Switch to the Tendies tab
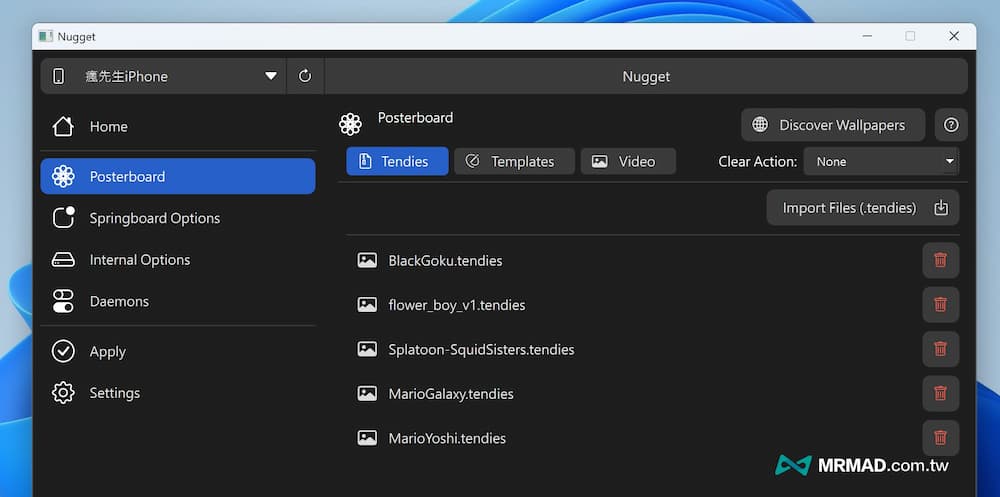The height and width of the screenshot is (497, 1000). (397, 161)
